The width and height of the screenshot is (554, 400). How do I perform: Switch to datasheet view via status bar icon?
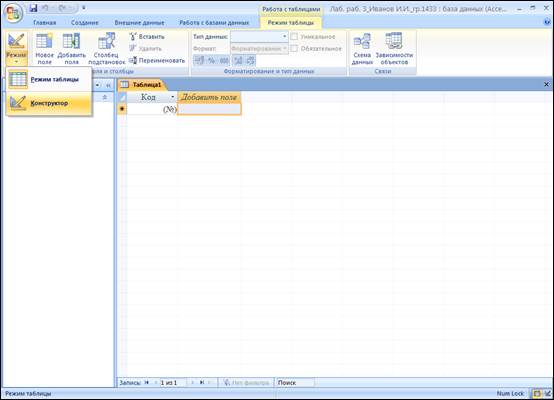537,394
